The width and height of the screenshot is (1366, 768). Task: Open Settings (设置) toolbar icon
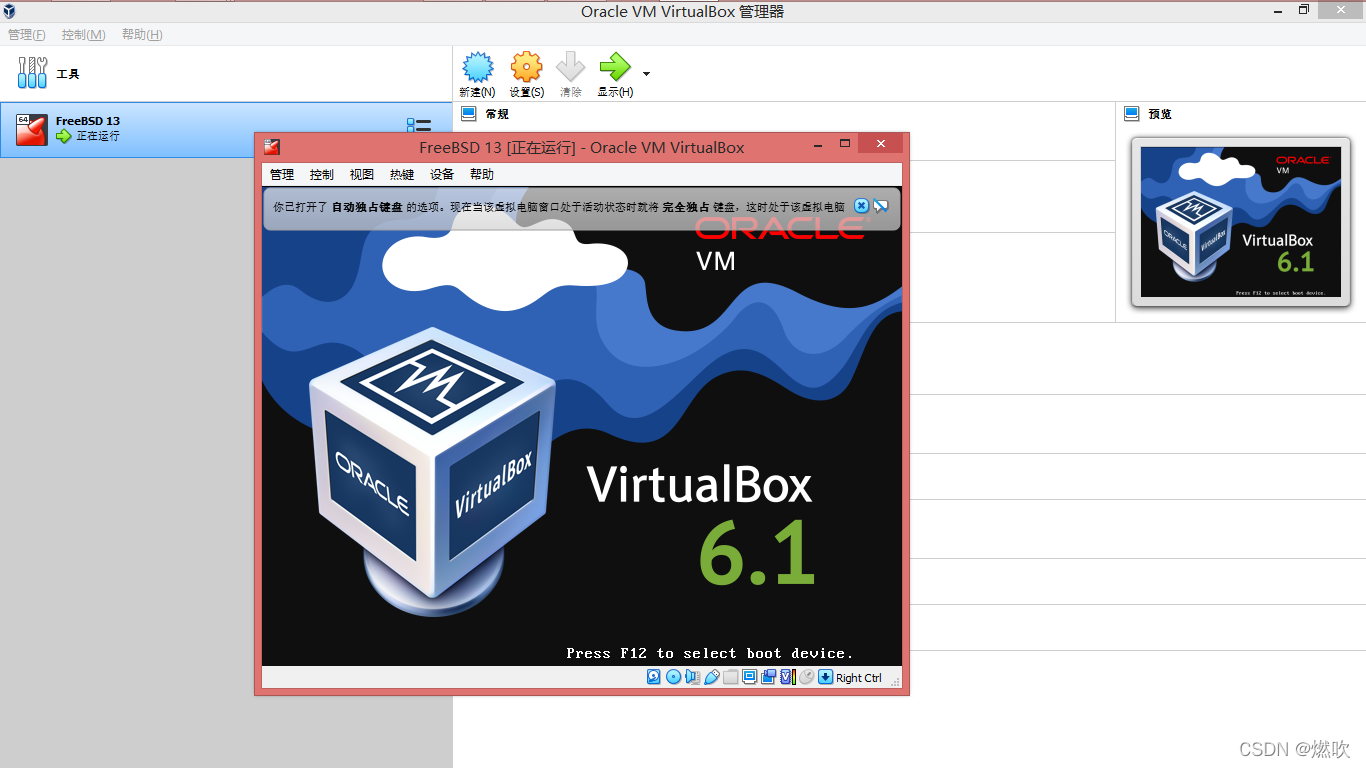[x=526, y=67]
